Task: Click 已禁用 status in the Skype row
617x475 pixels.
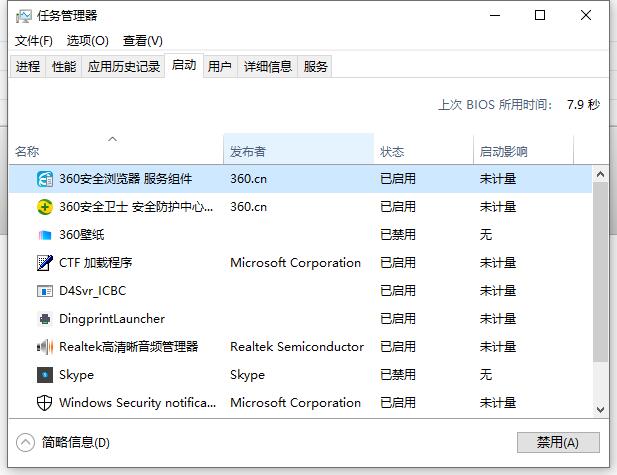Action: tap(398, 375)
